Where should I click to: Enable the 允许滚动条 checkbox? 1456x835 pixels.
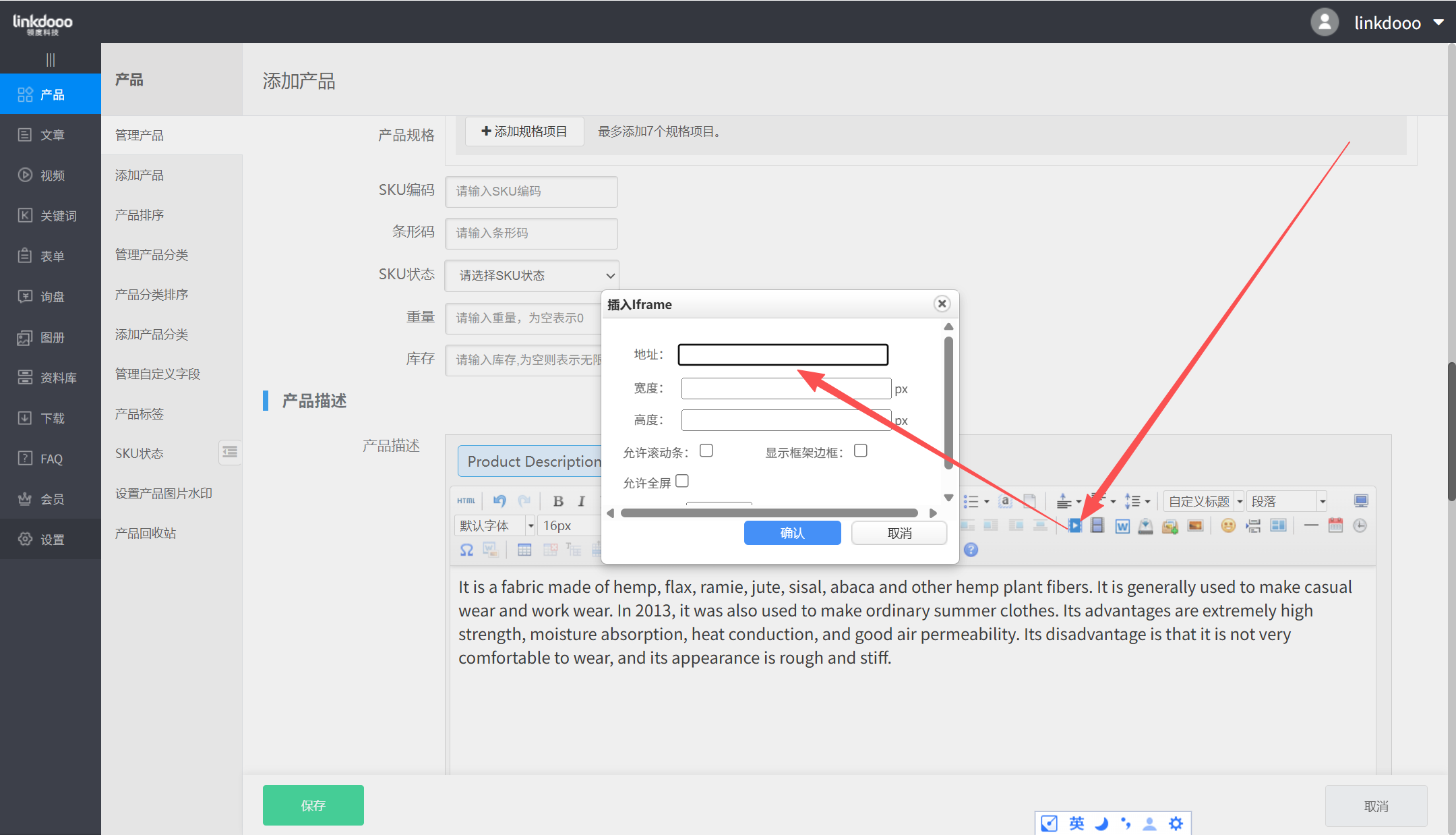point(706,451)
